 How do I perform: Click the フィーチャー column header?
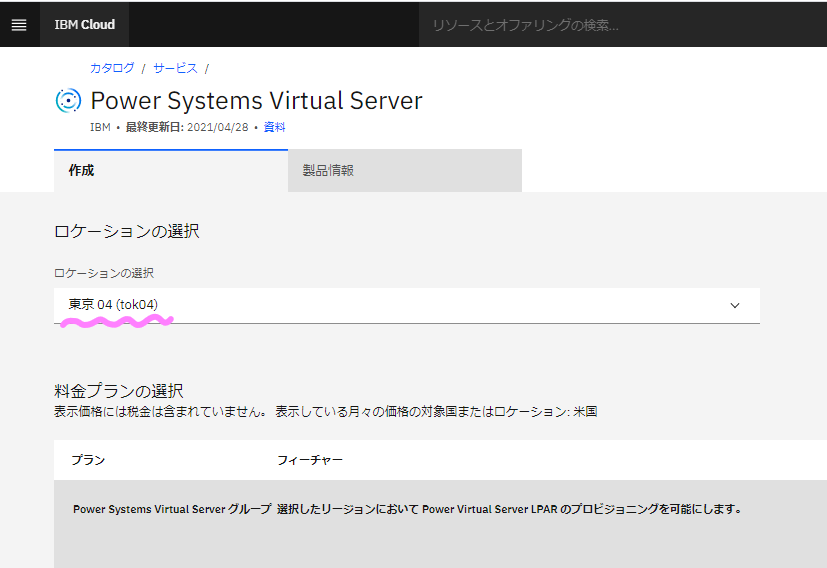310,460
